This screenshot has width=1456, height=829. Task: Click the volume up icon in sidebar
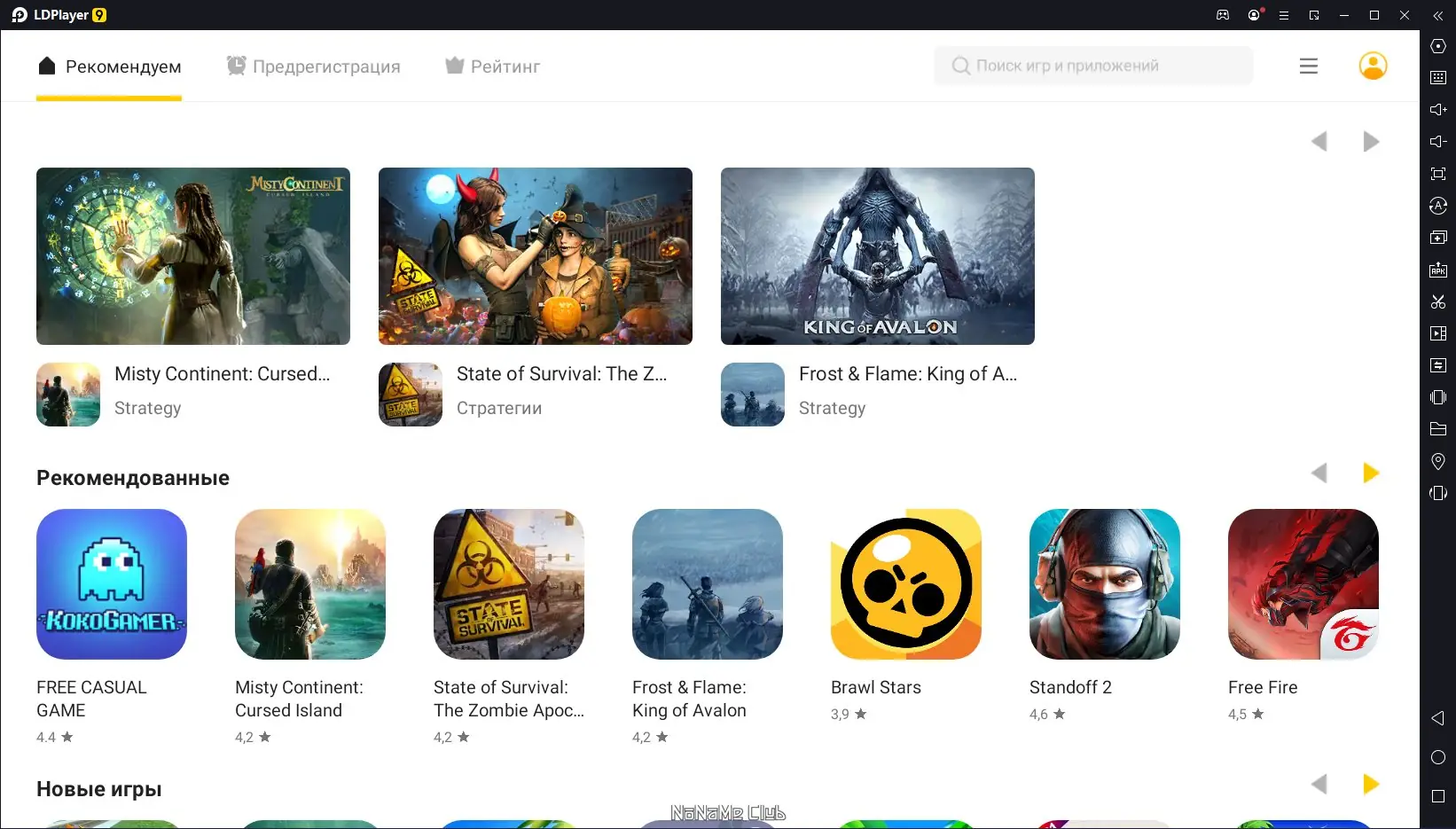coord(1438,110)
